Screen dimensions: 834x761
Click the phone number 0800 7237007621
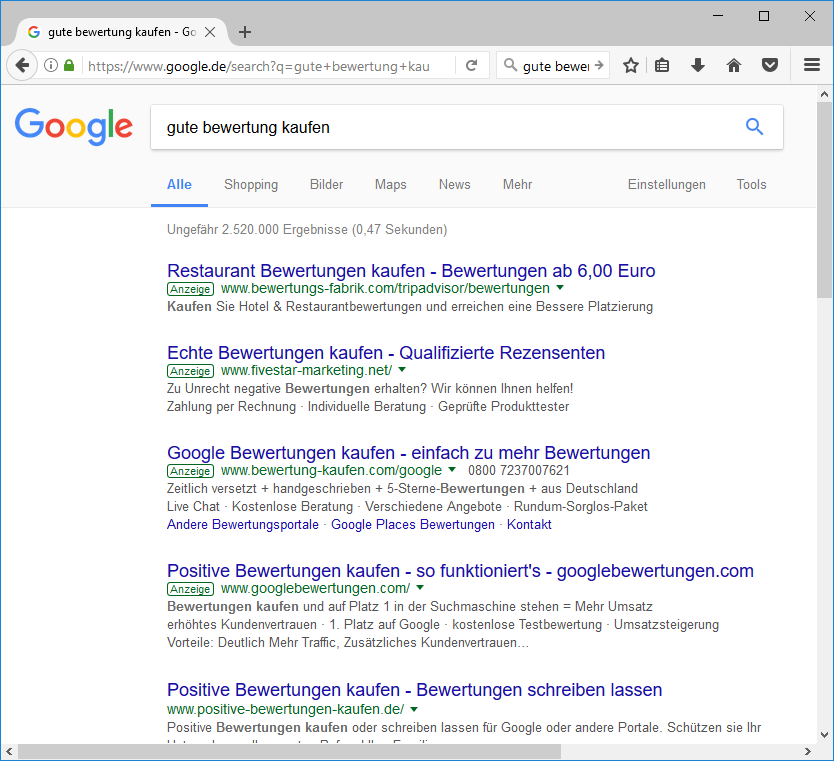(x=519, y=470)
